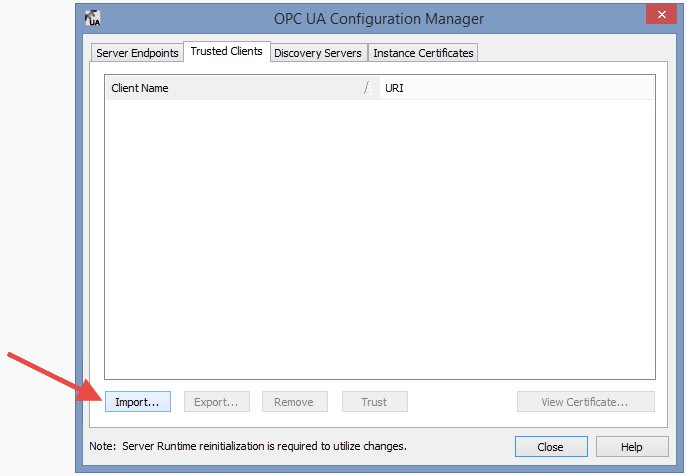The image size is (687, 476).
Task: Click the Client Name sort arrow indicator
Action: (368, 88)
